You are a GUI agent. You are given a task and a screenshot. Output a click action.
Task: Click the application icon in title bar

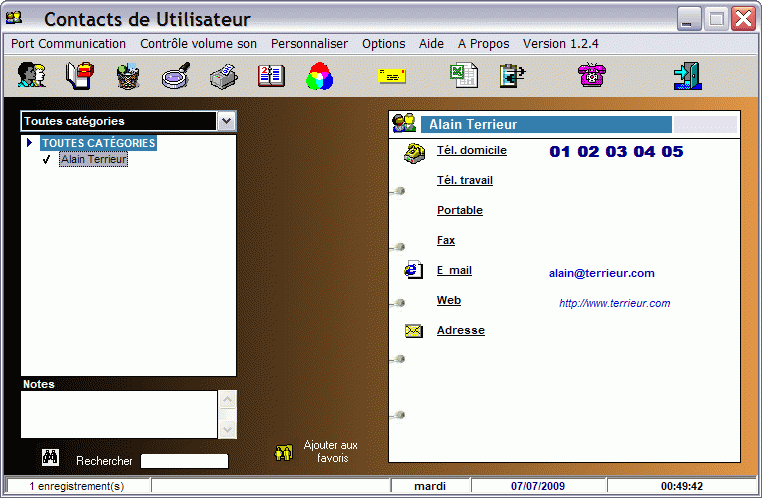(14, 18)
